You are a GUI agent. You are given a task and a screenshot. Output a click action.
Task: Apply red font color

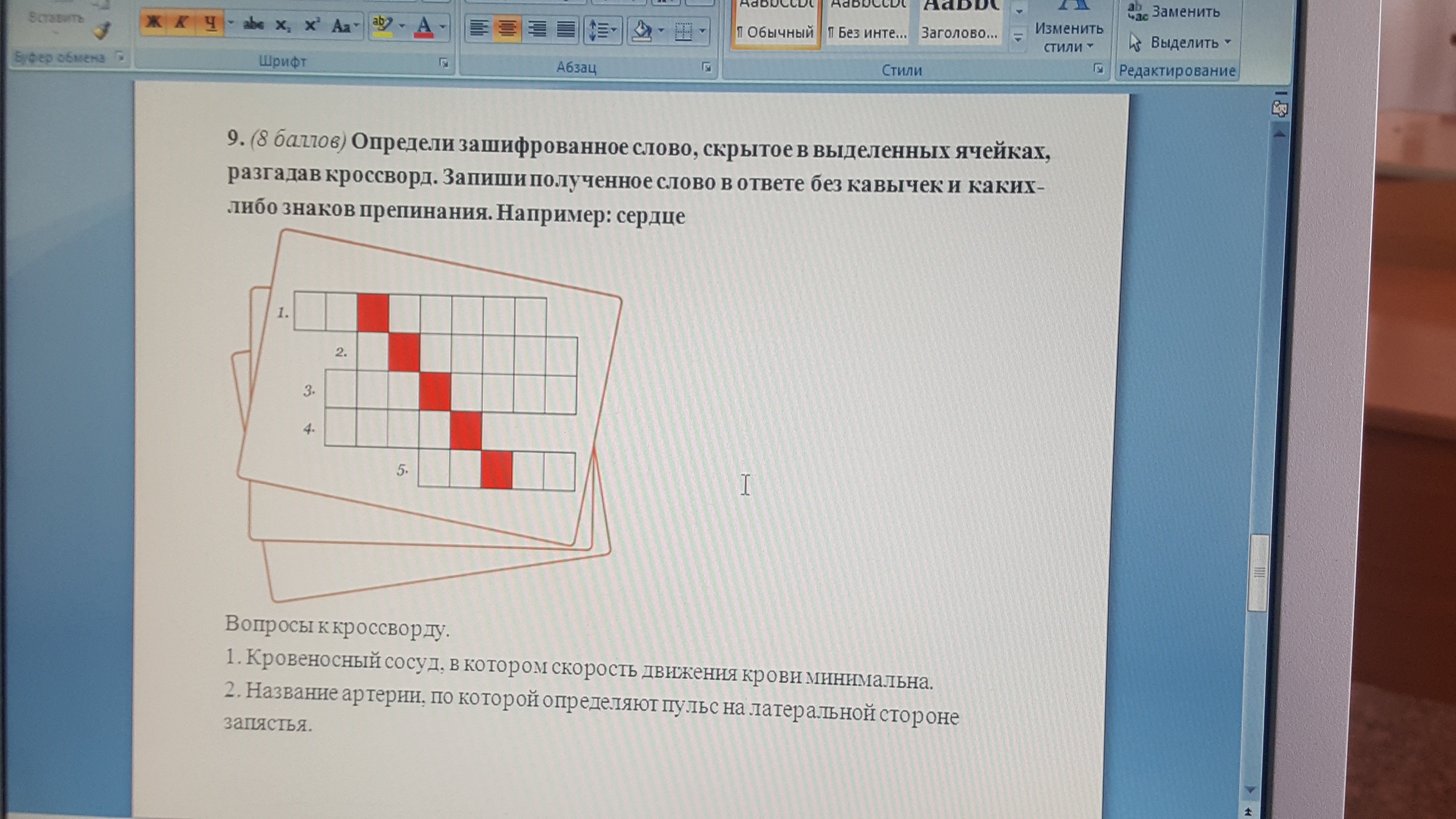(424, 27)
